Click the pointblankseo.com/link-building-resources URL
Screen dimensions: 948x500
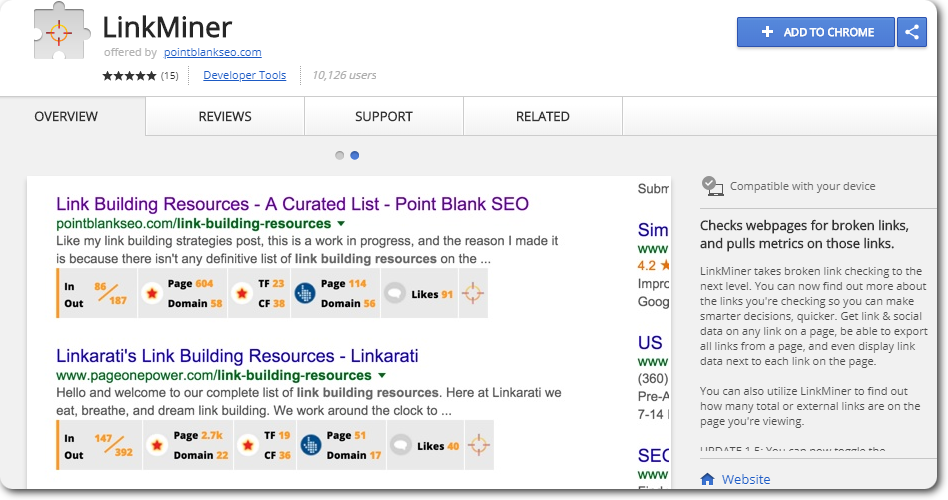click(x=193, y=224)
